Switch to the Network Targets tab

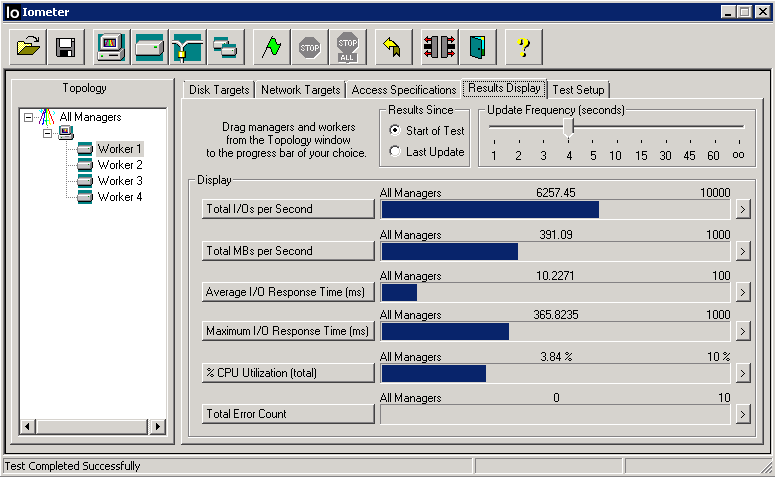301,90
